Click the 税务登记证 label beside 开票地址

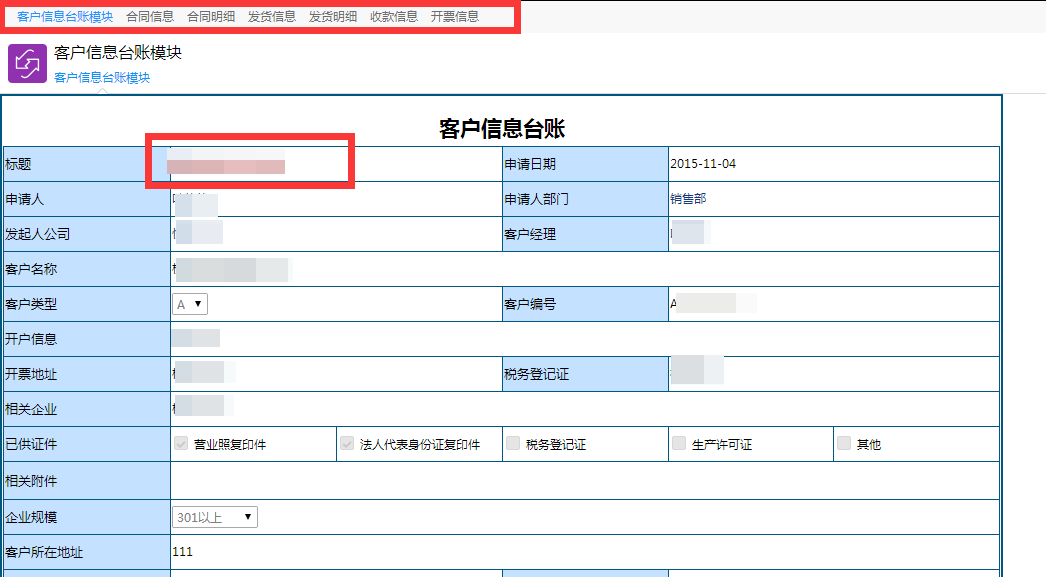click(536, 374)
